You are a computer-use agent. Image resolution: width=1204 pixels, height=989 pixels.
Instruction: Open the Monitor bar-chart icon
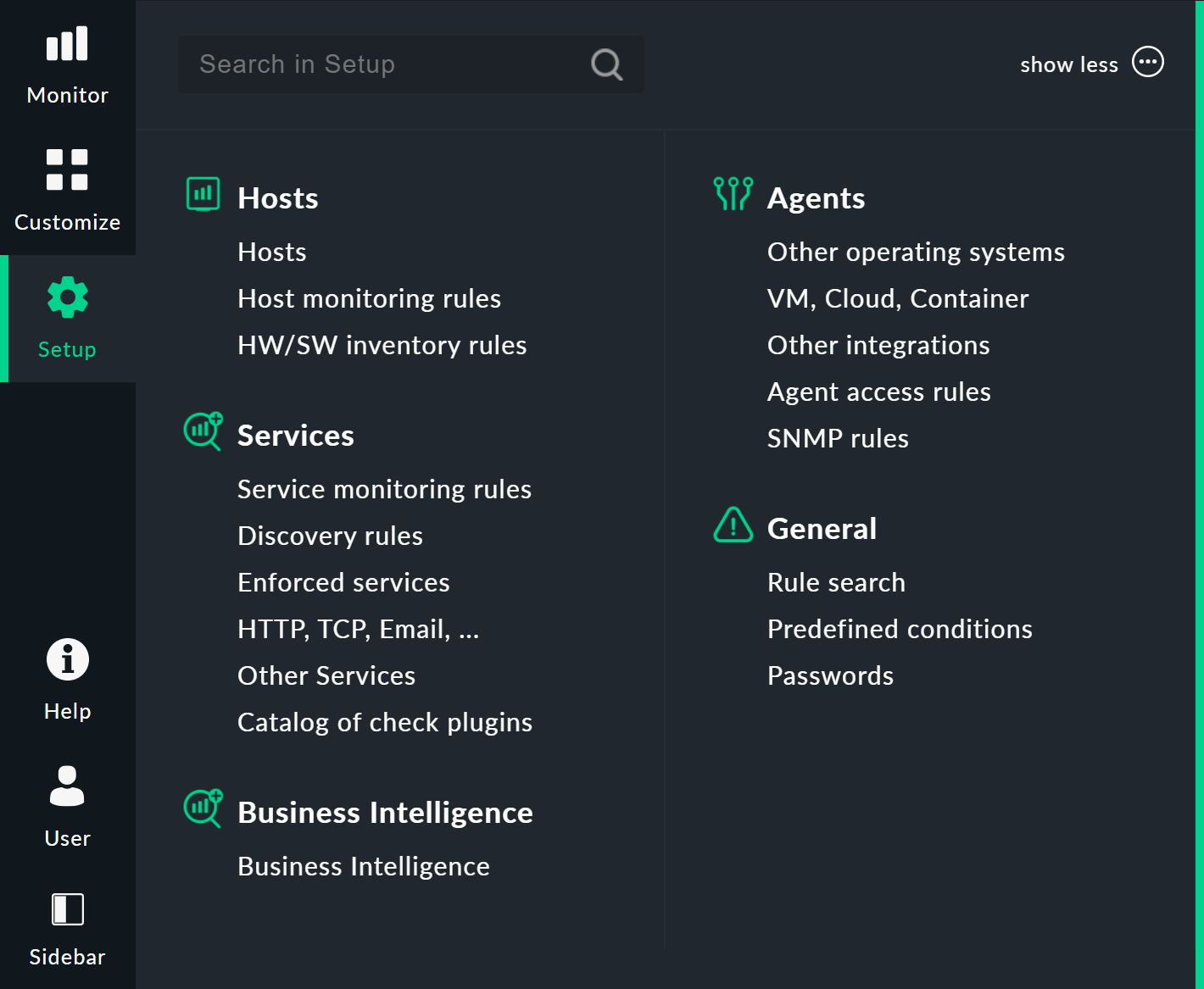pyautogui.click(x=67, y=44)
